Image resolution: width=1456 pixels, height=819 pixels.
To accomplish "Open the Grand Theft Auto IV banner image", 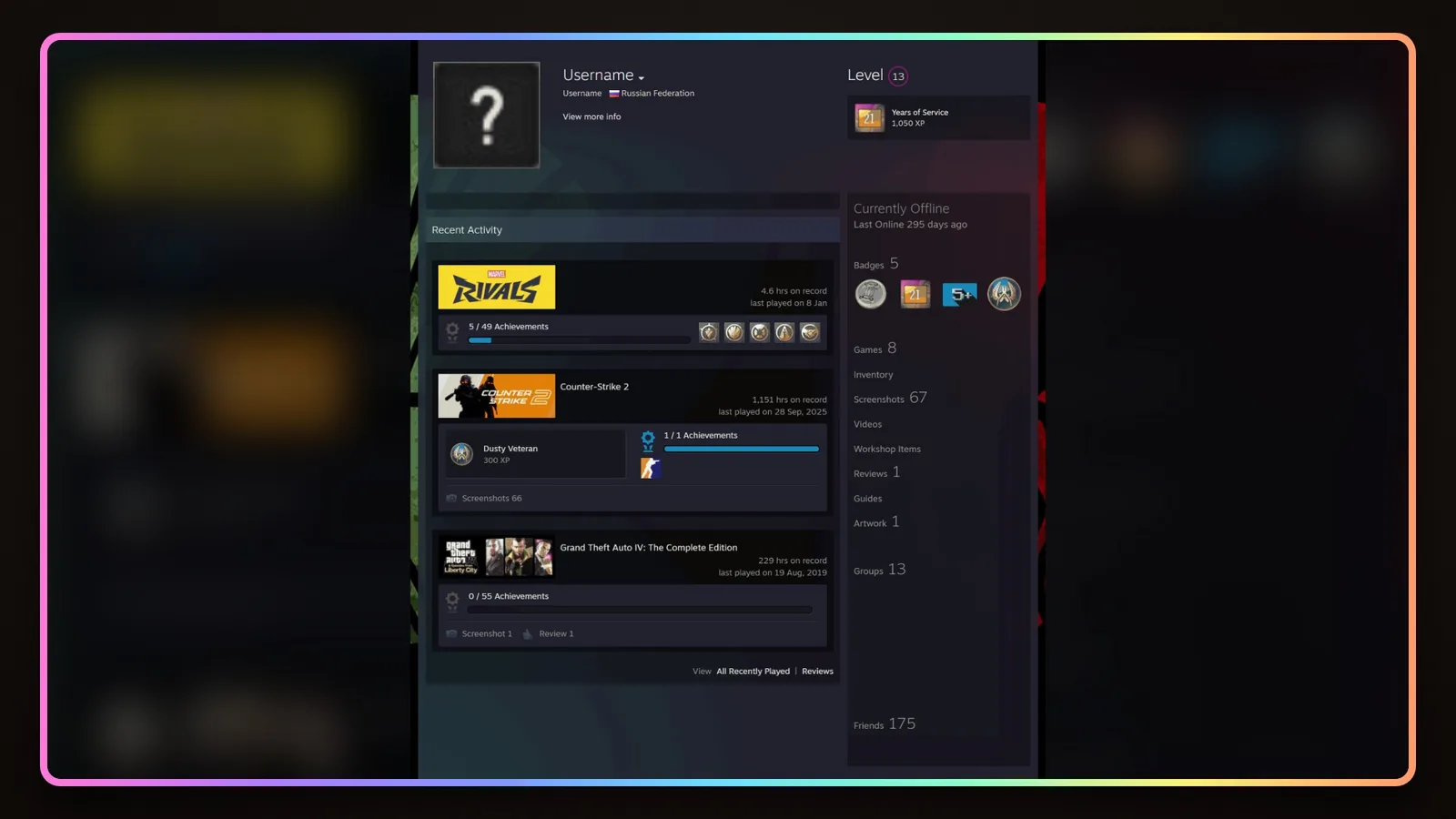I will click(497, 557).
